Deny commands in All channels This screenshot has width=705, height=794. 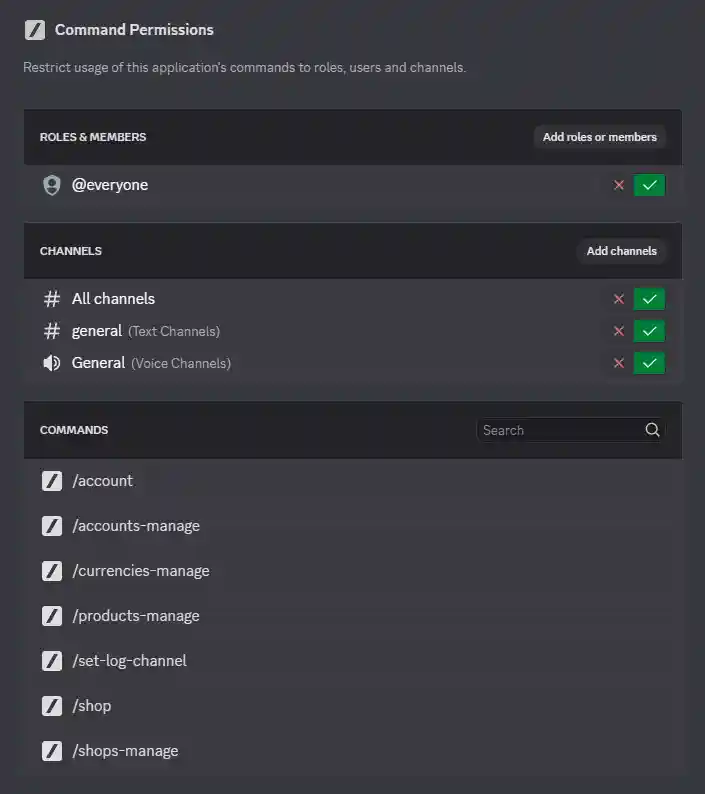pos(619,299)
